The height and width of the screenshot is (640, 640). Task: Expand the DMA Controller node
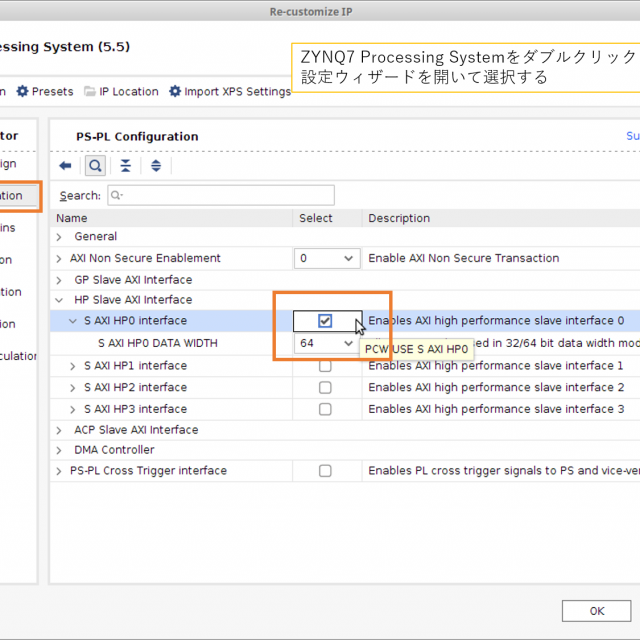click(60, 450)
